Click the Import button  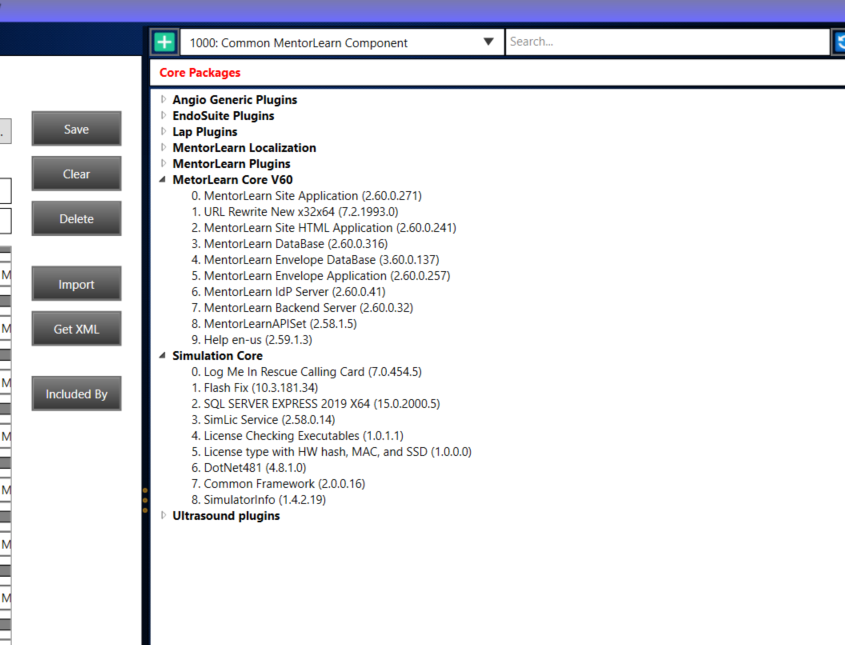77,283
